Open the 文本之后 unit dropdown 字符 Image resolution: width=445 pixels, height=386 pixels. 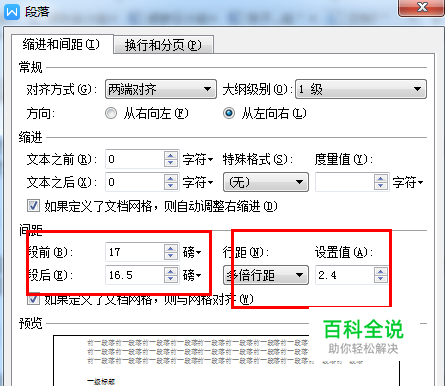[198, 182]
